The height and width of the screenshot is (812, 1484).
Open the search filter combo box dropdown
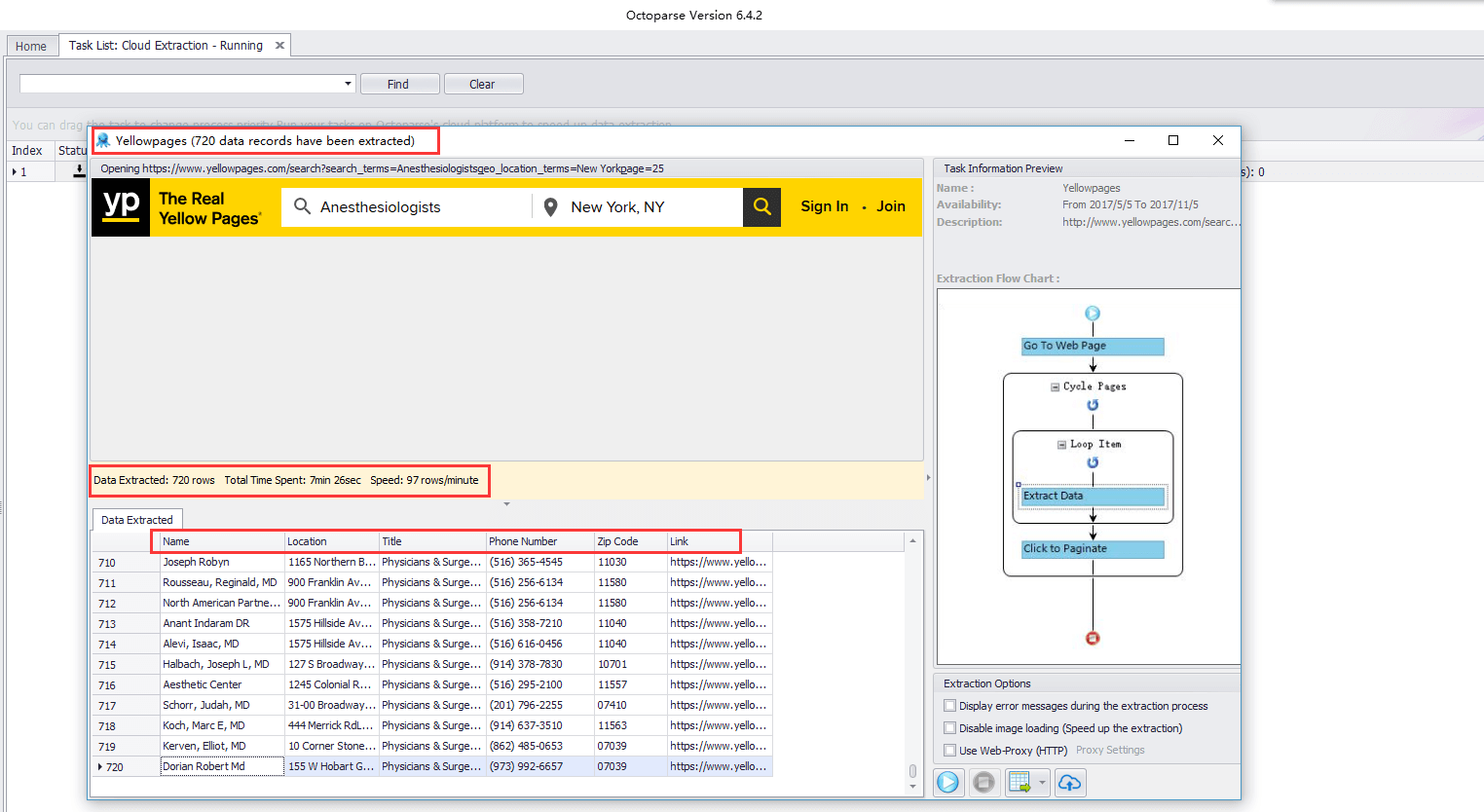(x=348, y=84)
